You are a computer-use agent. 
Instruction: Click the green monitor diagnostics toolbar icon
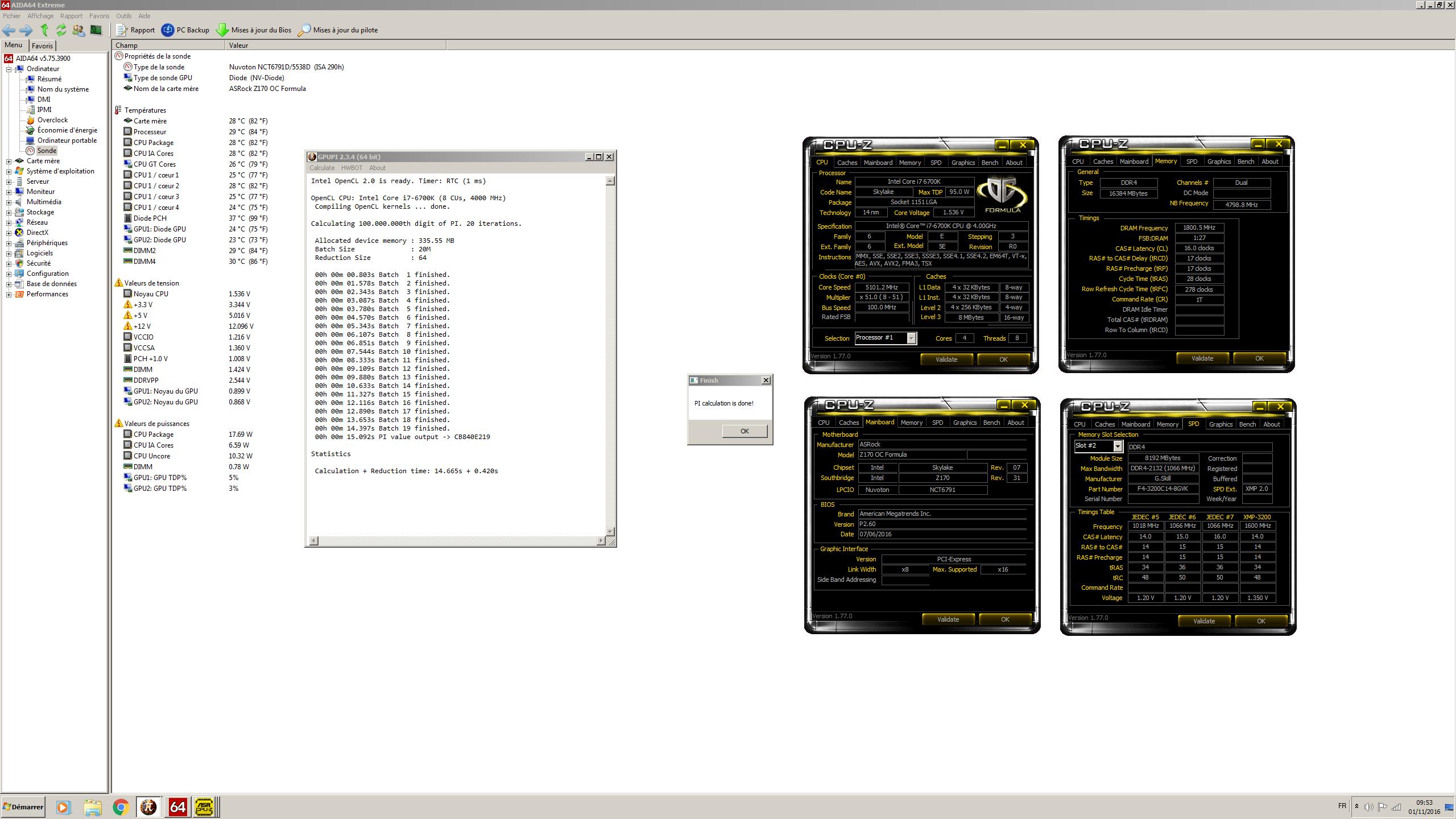pyautogui.click(x=96, y=30)
